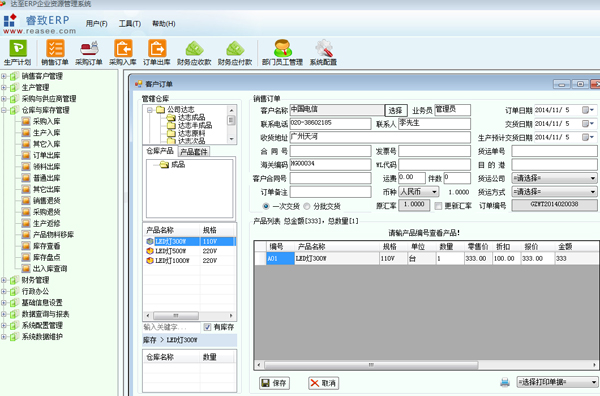The width and height of the screenshot is (600, 396).
Task: Select 库存盘点 in the sidebar tree
Action: coord(46,257)
